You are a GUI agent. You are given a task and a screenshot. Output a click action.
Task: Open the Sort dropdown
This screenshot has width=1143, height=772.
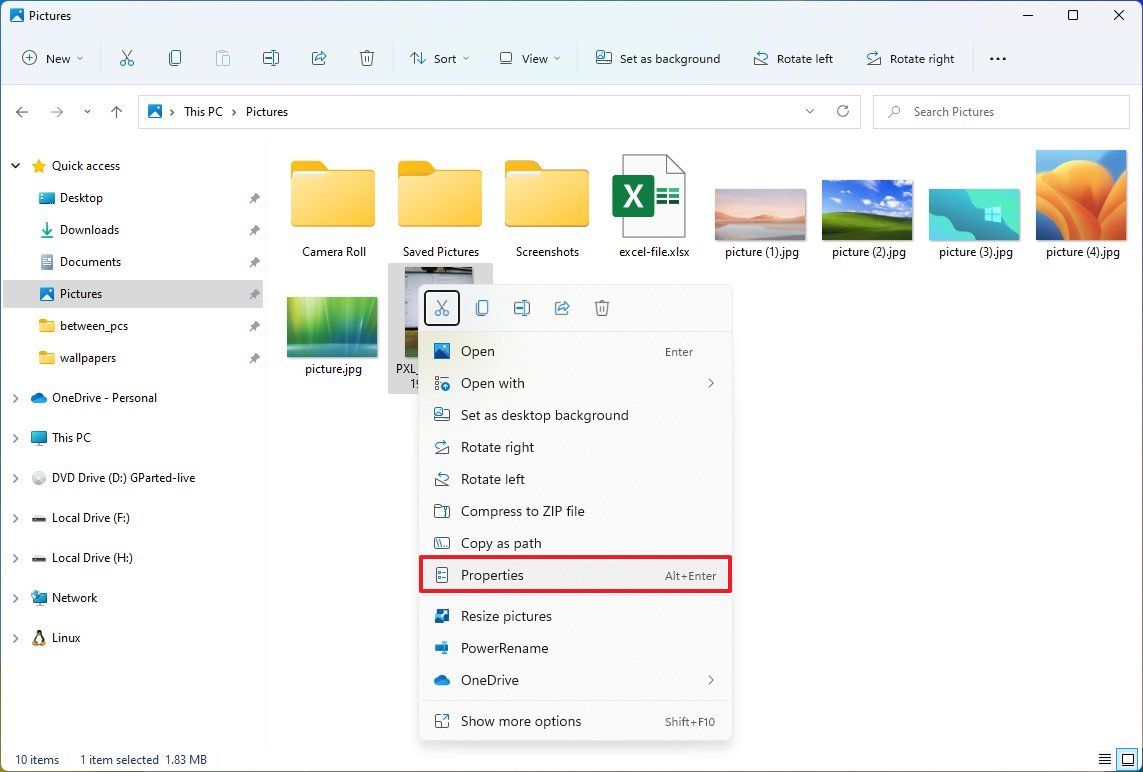coord(440,58)
